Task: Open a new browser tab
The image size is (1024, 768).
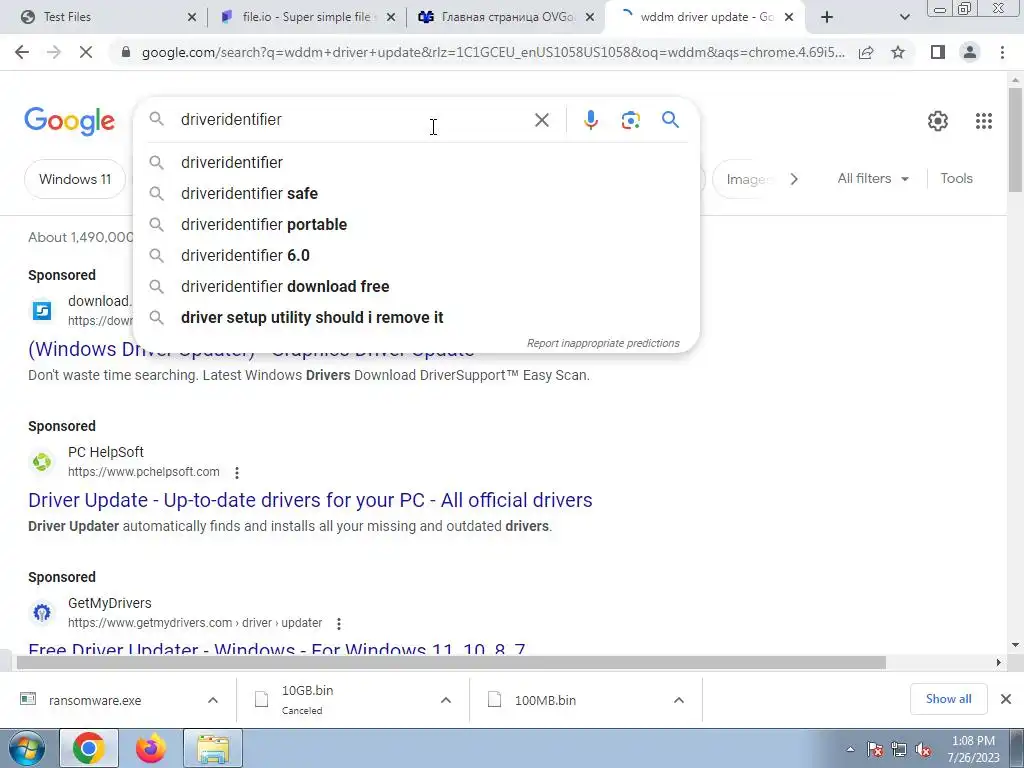Action: tap(827, 17)
